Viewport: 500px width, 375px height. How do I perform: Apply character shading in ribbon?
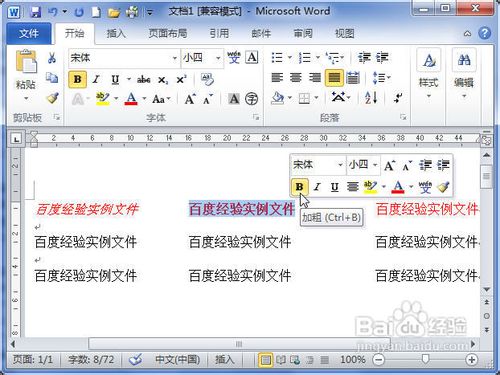(x=234, y=99)
